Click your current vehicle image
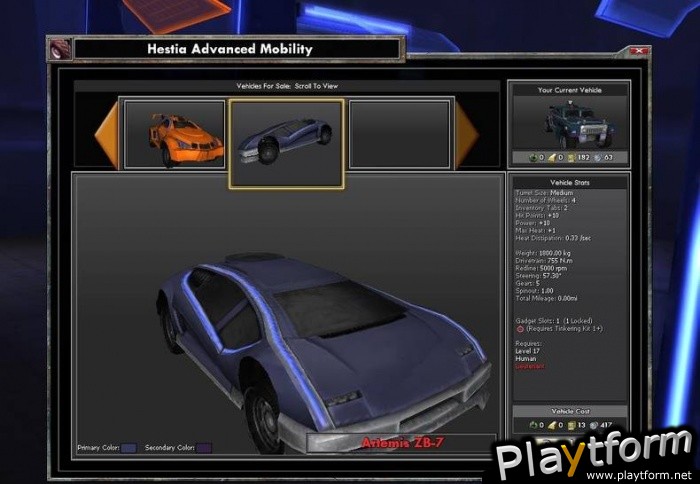The image size is (700, 484). [x=570, y=123]
